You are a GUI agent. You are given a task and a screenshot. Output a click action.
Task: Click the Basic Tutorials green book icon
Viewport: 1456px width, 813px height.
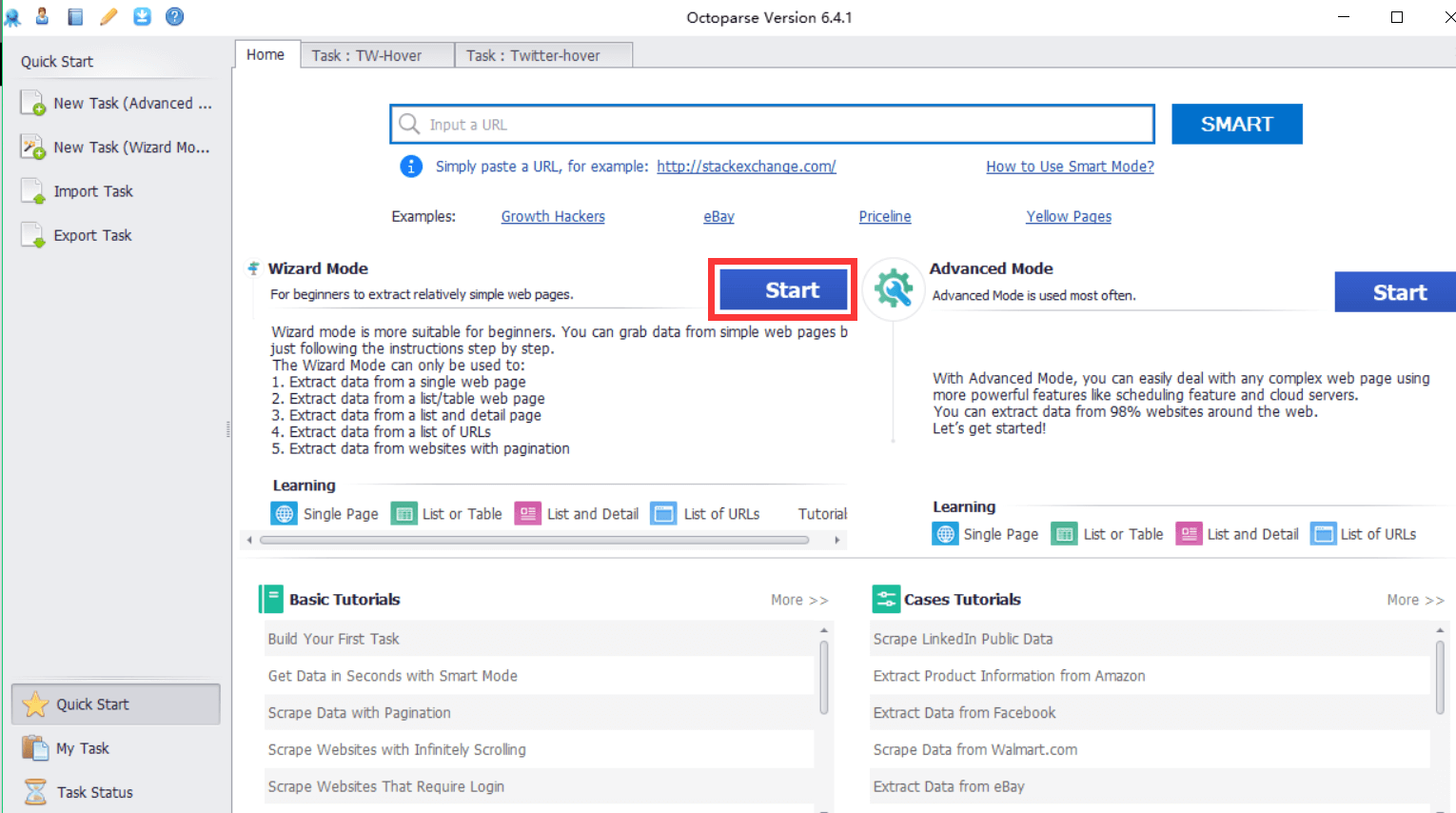click(271, 599)
